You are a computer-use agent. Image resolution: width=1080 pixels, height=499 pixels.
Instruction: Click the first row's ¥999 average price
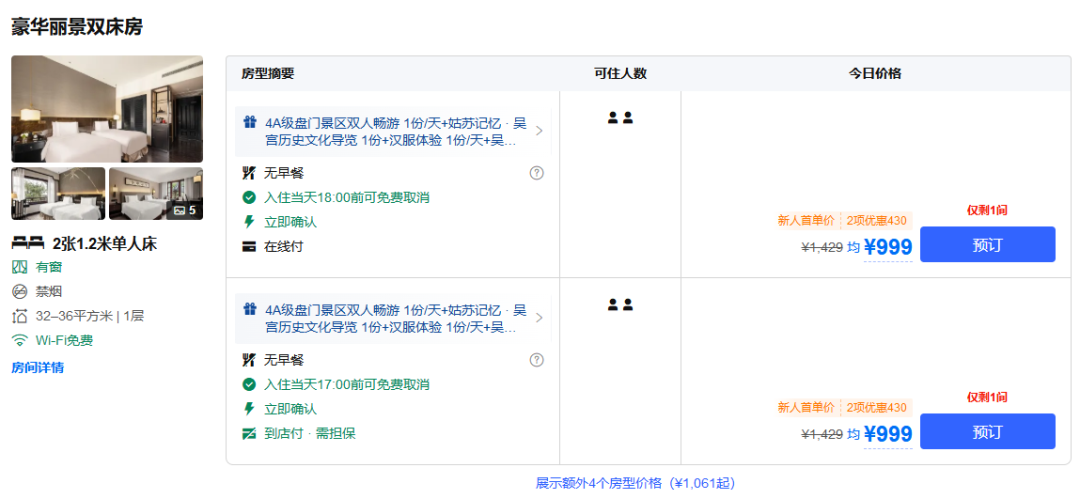click(887, 248)
